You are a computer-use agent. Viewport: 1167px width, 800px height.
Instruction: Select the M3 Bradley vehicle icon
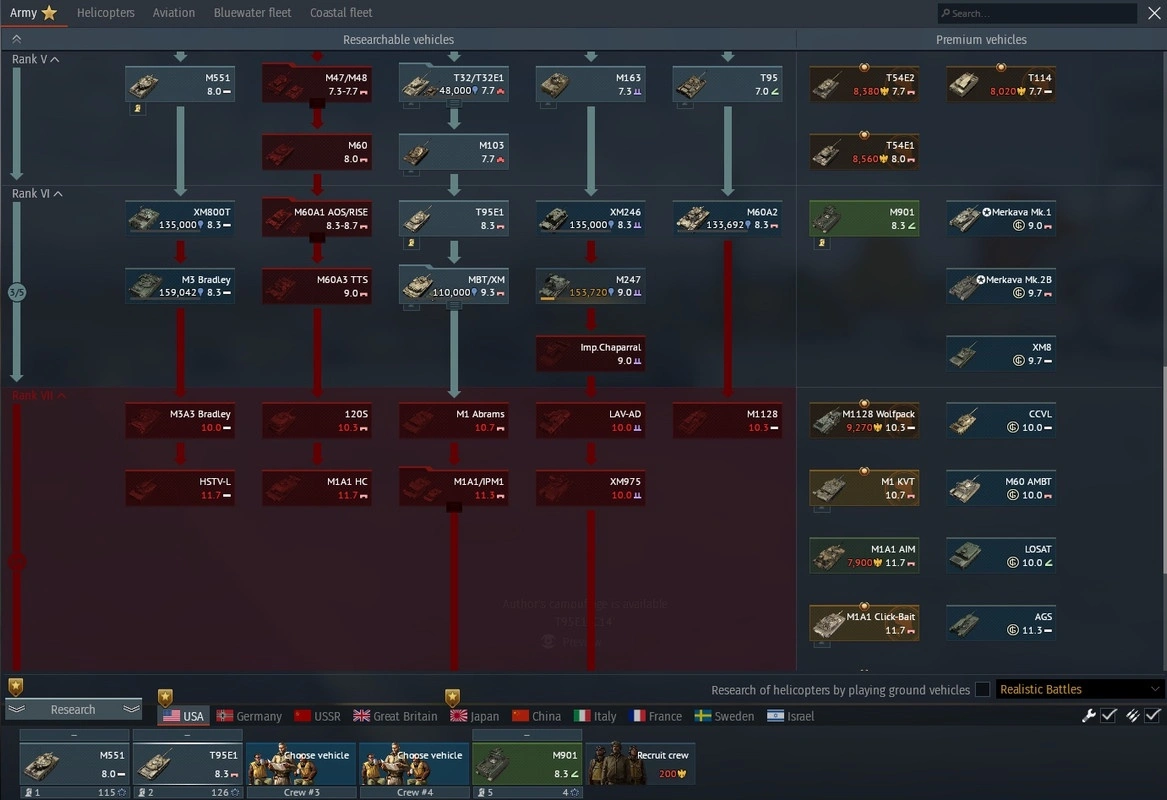(180, 286)
